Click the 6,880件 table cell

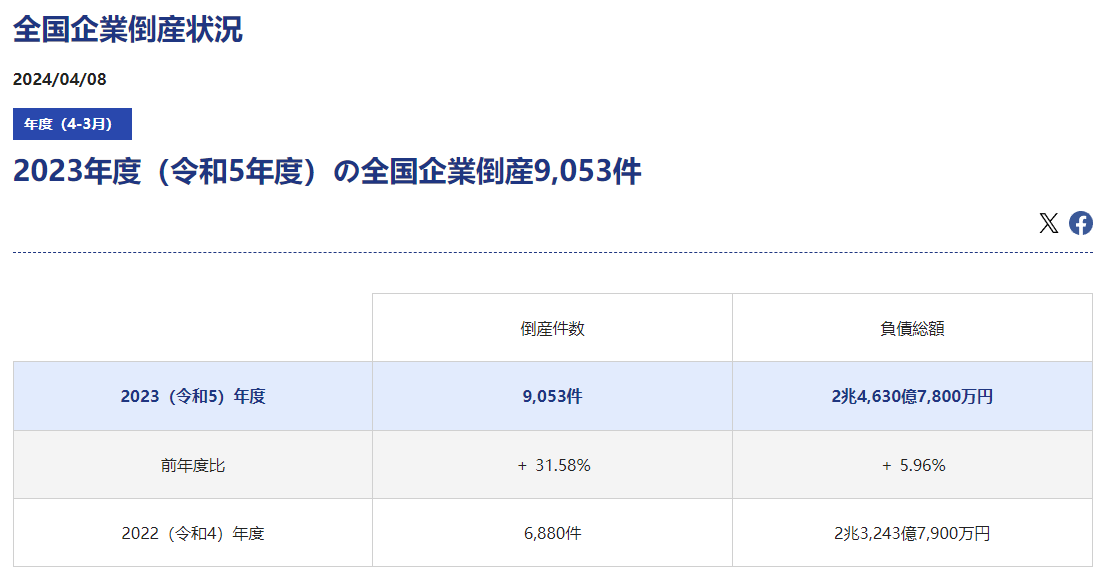pyautogui.click(x=552, y=533)
